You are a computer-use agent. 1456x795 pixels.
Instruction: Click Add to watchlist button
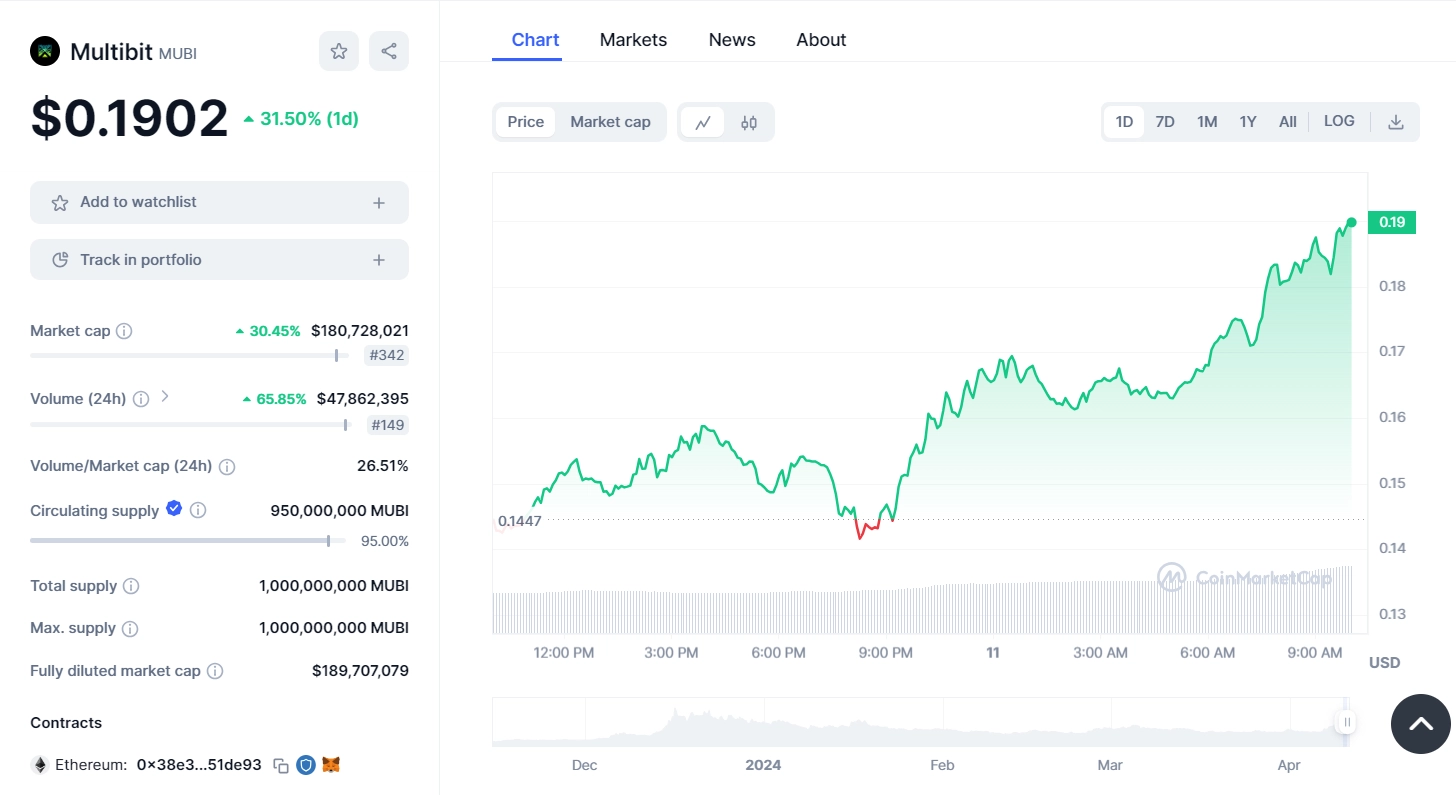tap(219, 202)
